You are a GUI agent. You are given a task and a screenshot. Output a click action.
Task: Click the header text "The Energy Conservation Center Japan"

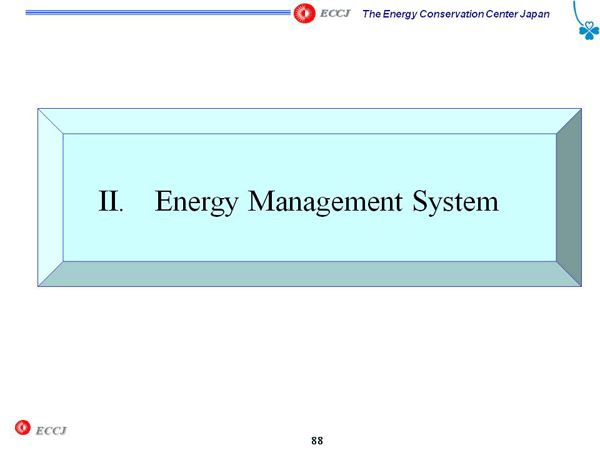coord(456,14)
